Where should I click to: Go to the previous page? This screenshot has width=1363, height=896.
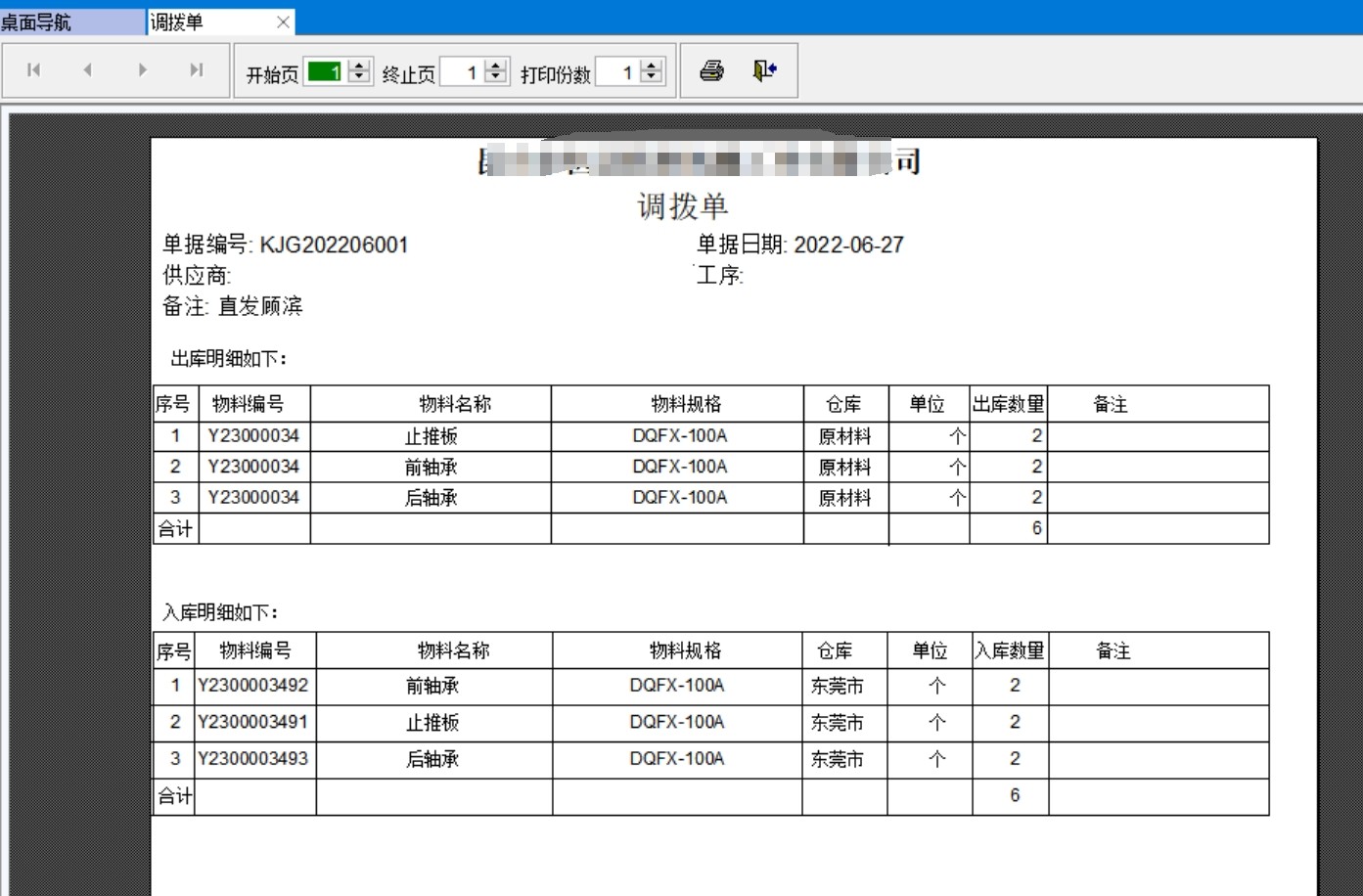click(x=88, y=70)
